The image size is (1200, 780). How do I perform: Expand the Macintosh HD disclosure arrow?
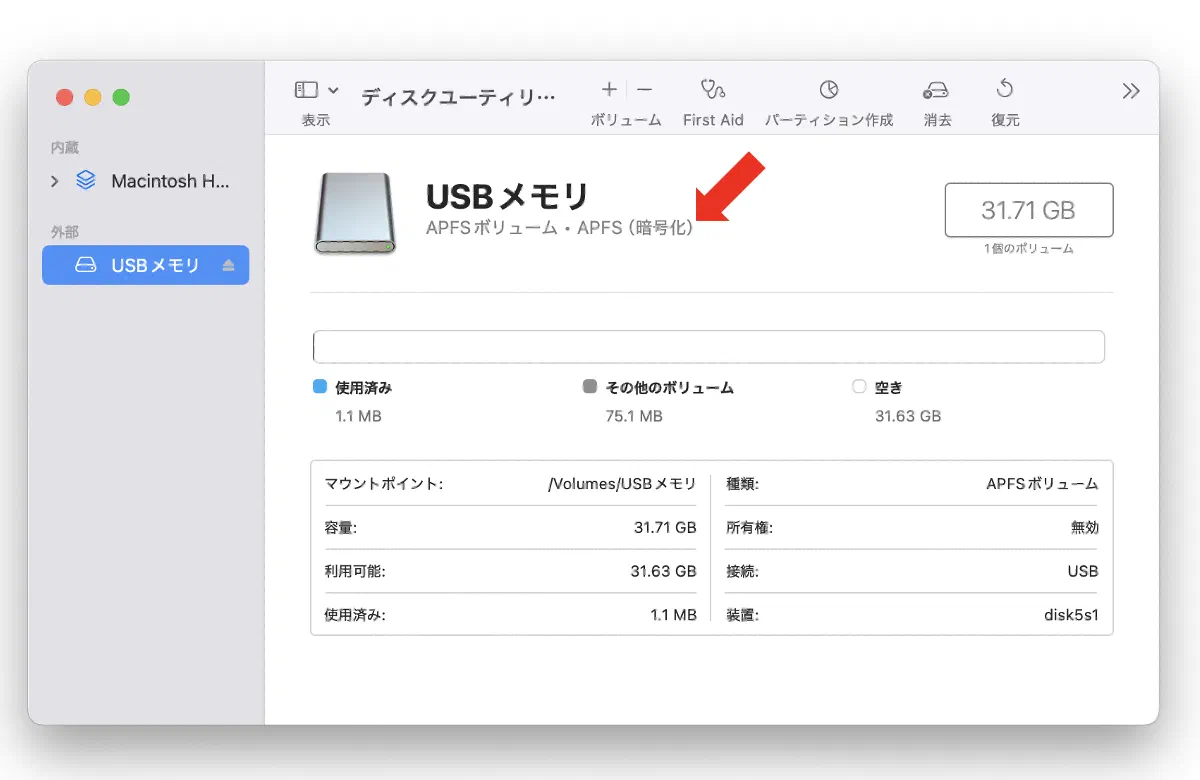pos(55,182)
